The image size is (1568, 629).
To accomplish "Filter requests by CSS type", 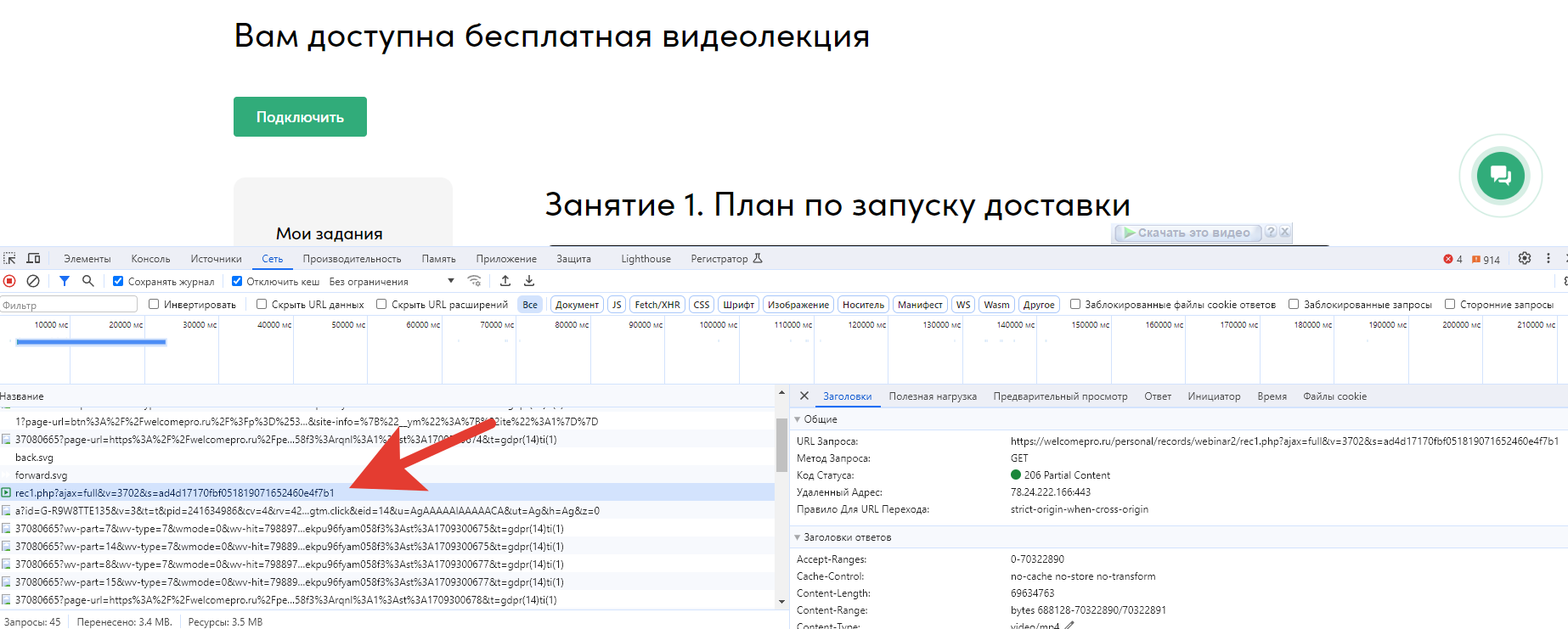I will 702,305.
